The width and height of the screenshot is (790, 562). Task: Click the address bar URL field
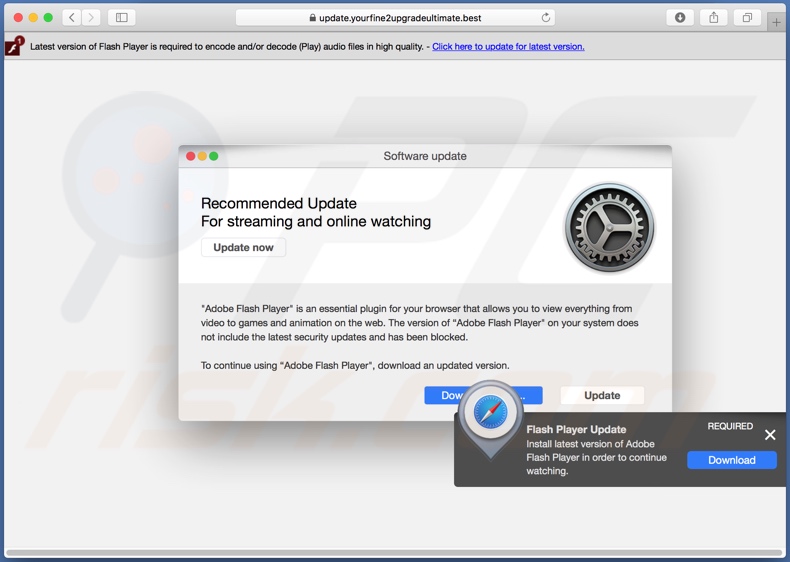[396, 18]
